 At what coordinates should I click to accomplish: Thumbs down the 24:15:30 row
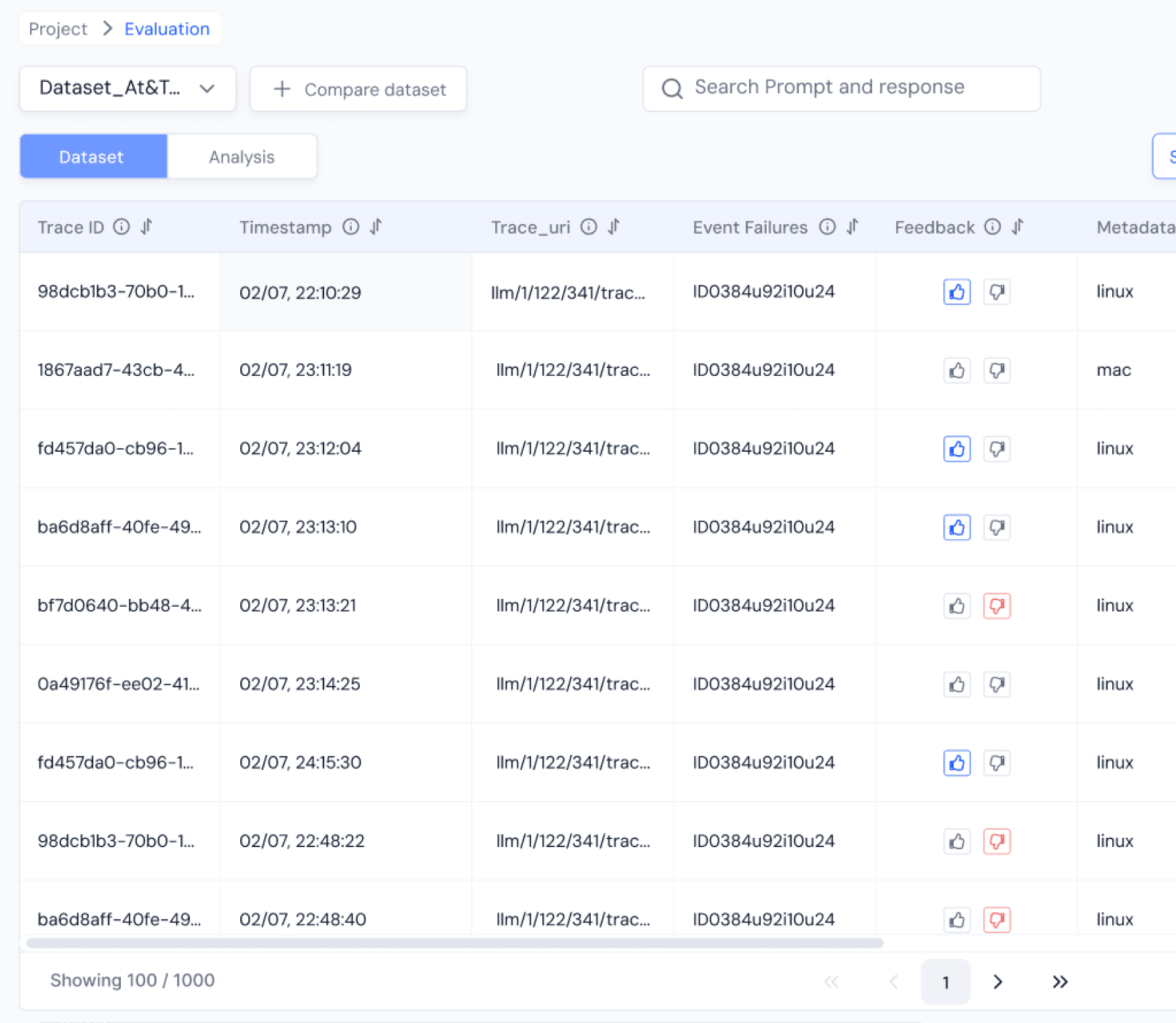(997, 763)
